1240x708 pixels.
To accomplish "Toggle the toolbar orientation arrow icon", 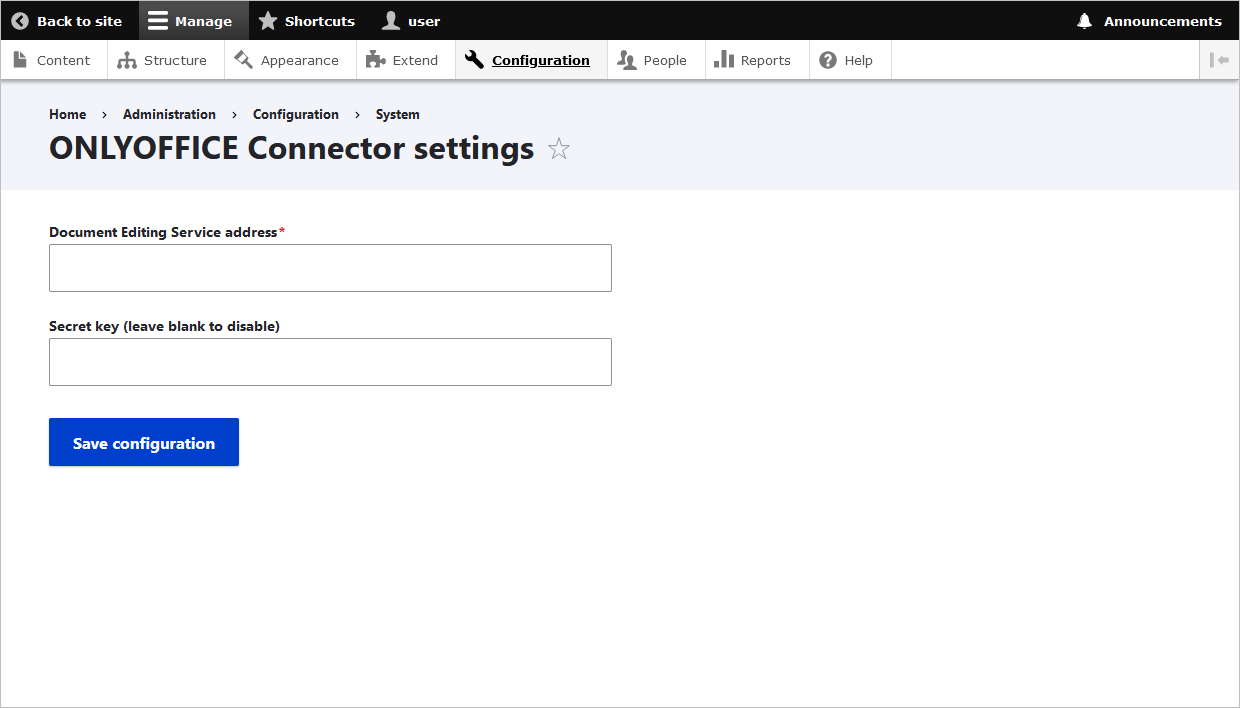I will click(x=1219, y=60).
